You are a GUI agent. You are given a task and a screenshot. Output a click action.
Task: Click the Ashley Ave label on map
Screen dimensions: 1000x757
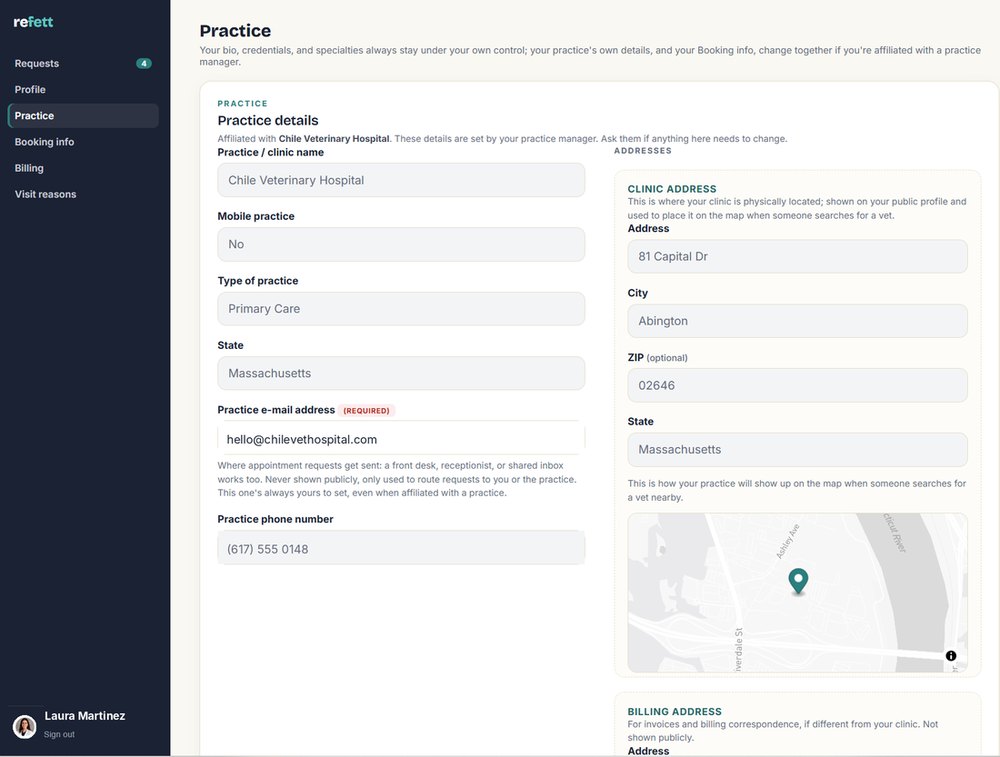point(788,541)
